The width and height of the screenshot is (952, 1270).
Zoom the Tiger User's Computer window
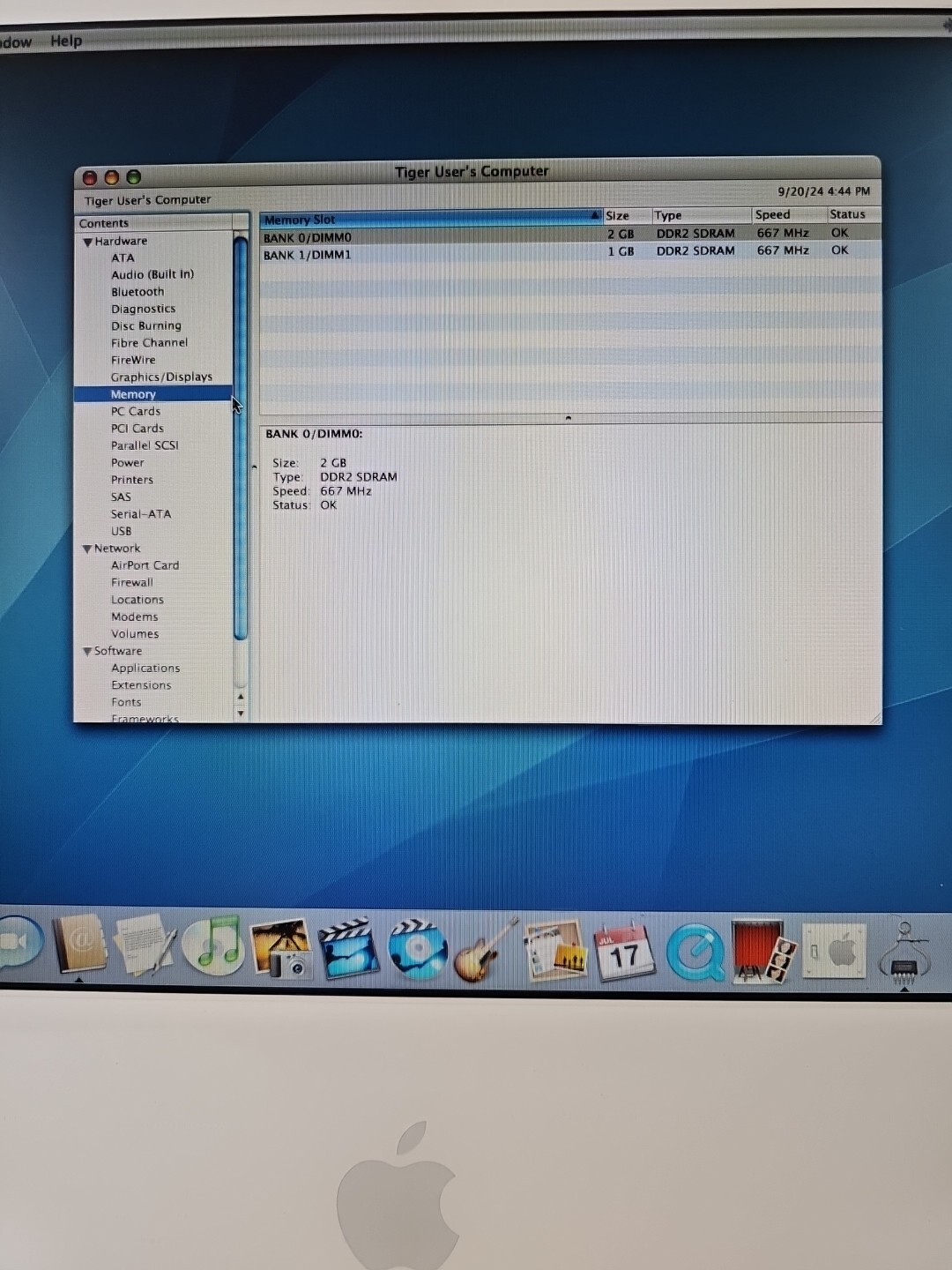pyautogui.click(x=134, y=177)
